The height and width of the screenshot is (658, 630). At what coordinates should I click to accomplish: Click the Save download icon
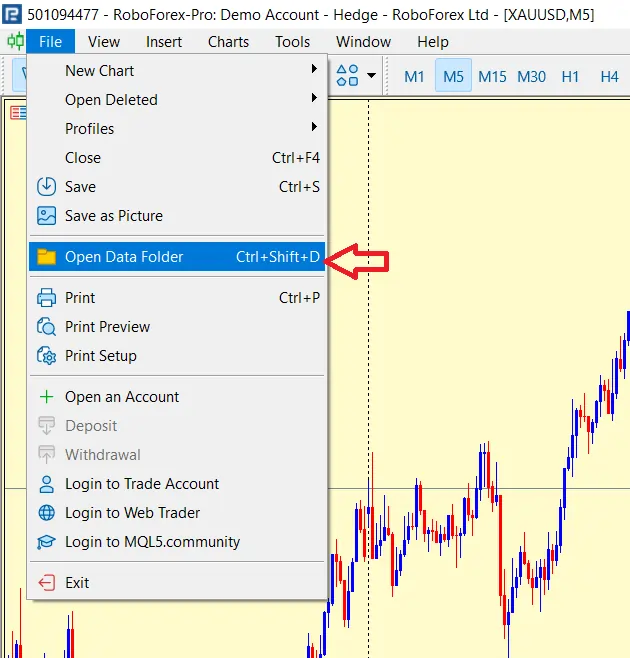(x=46, y=187)
